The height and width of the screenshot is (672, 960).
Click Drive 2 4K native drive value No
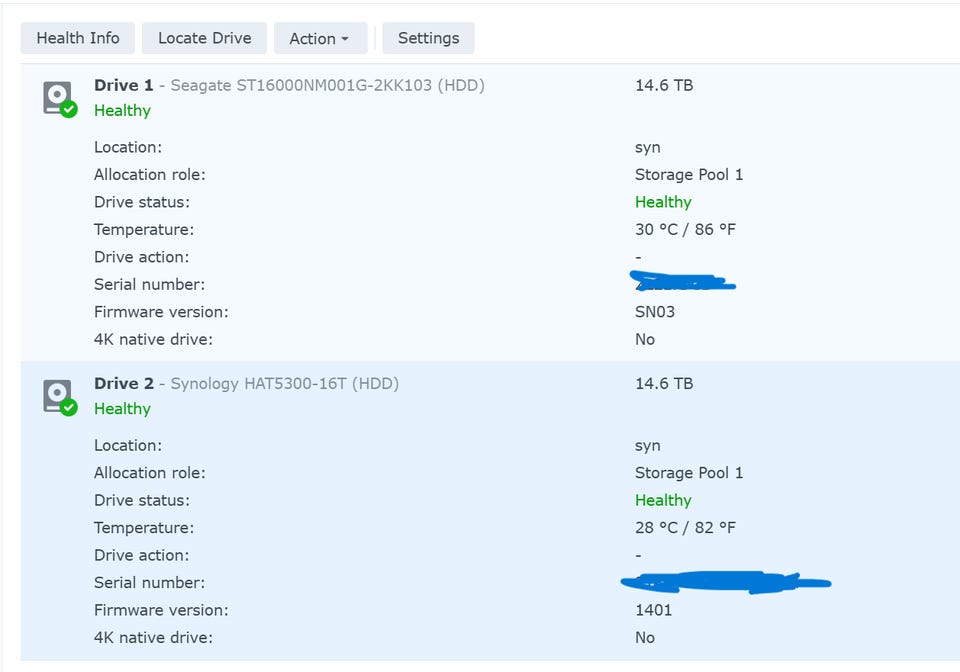[x=645, y=637]
